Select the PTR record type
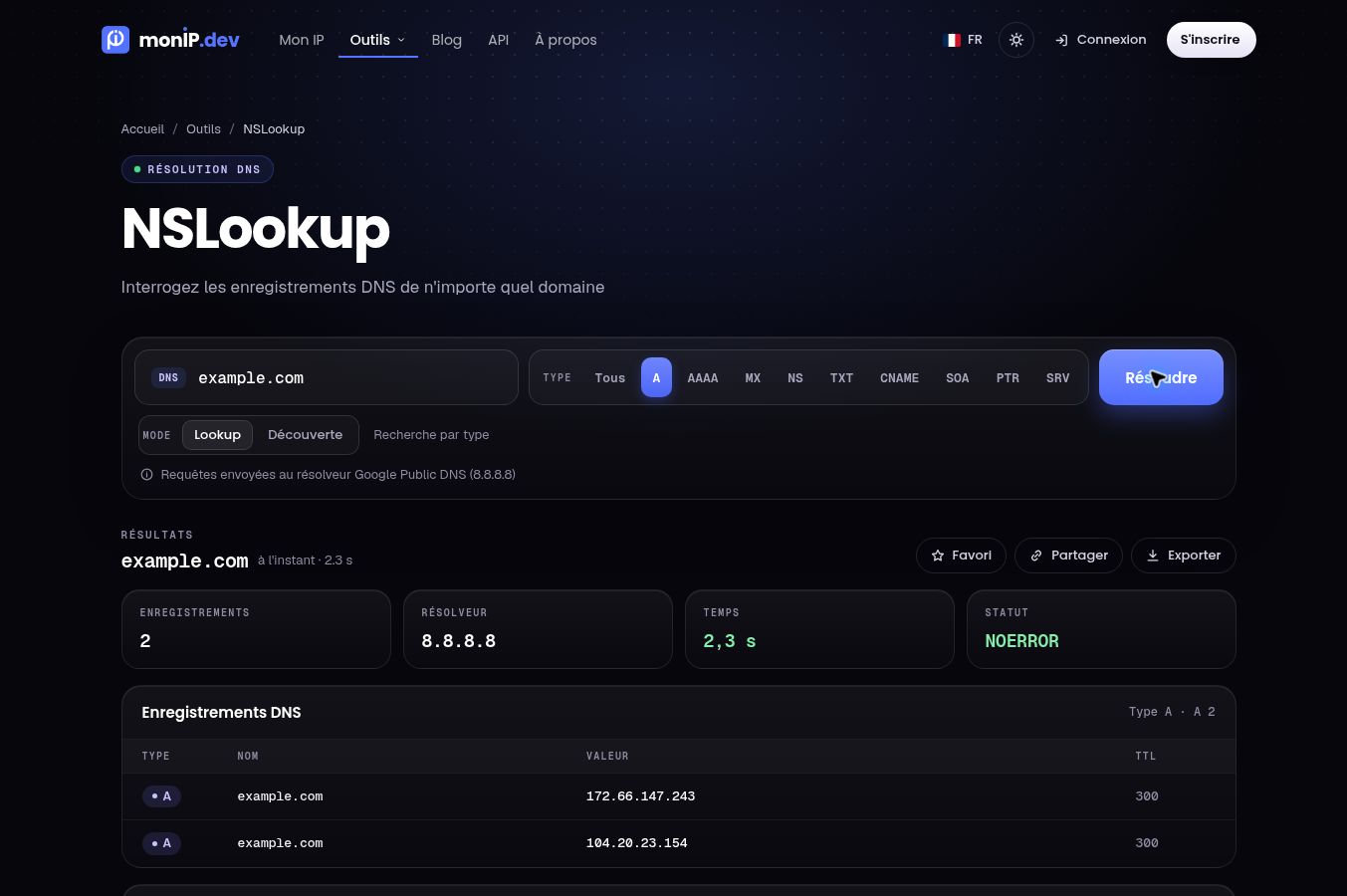 click(1008, 378)
